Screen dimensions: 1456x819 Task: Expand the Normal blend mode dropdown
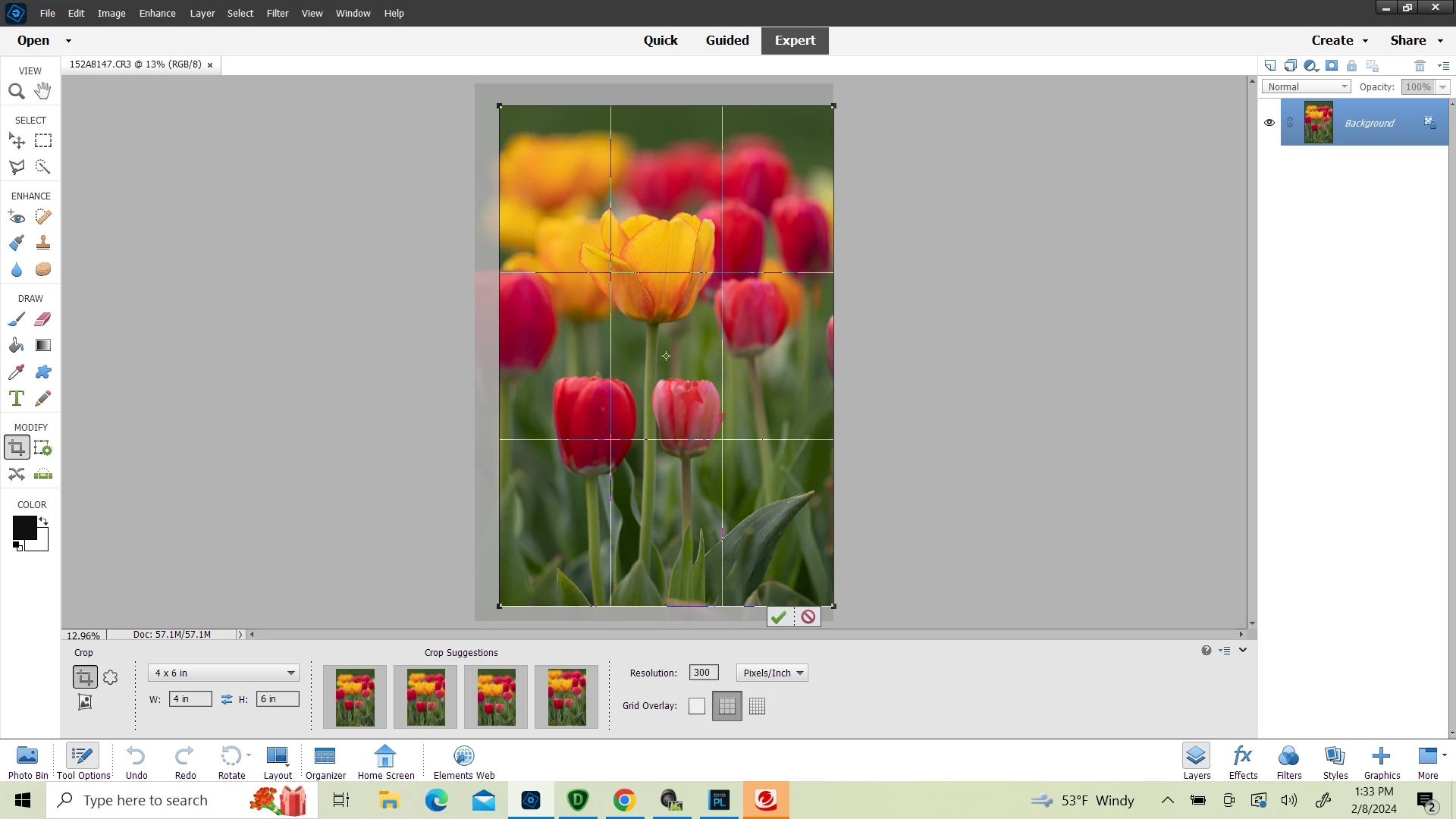[1307, 87]
